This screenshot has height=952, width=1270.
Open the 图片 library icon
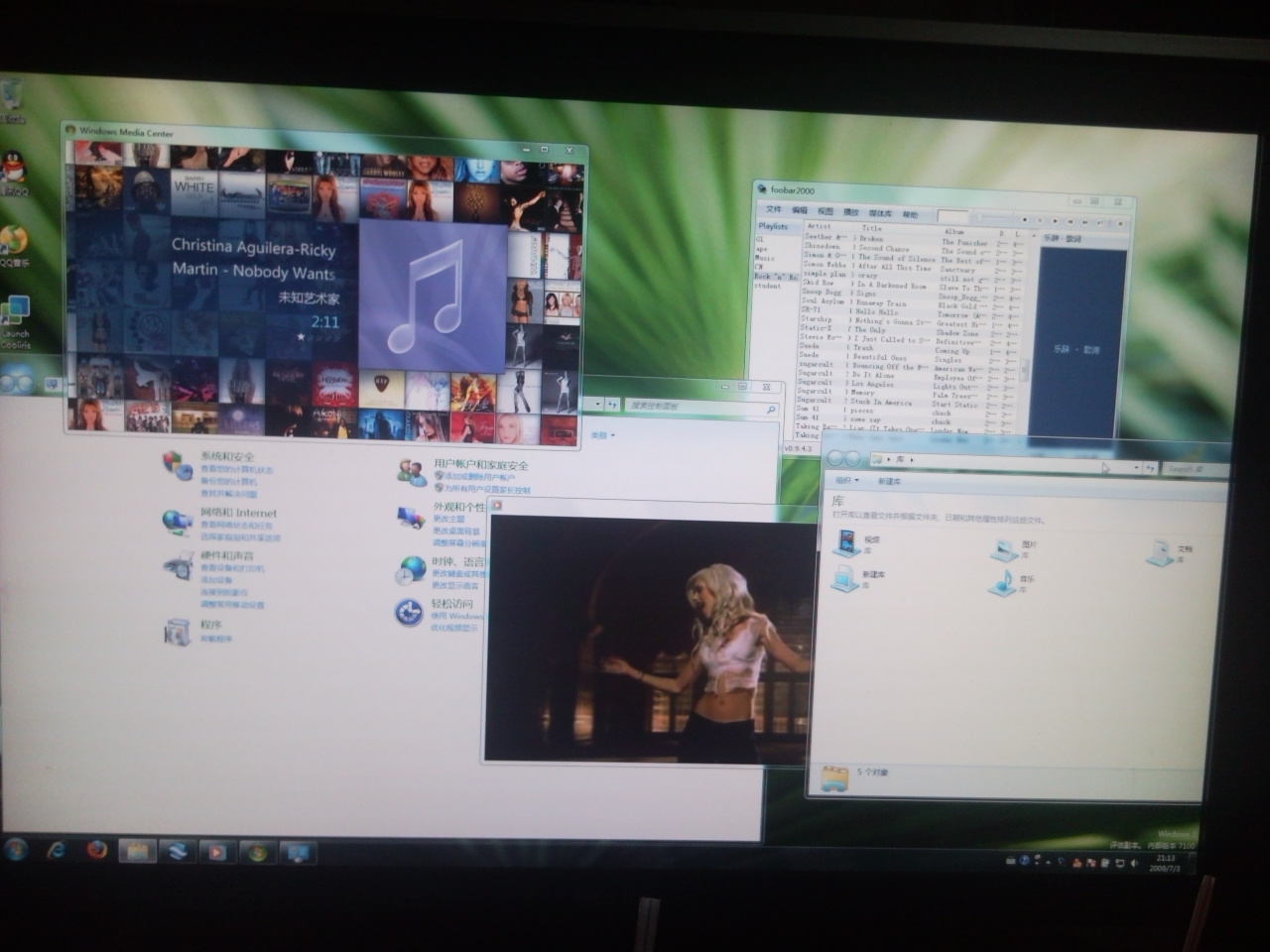[1003, 549]
